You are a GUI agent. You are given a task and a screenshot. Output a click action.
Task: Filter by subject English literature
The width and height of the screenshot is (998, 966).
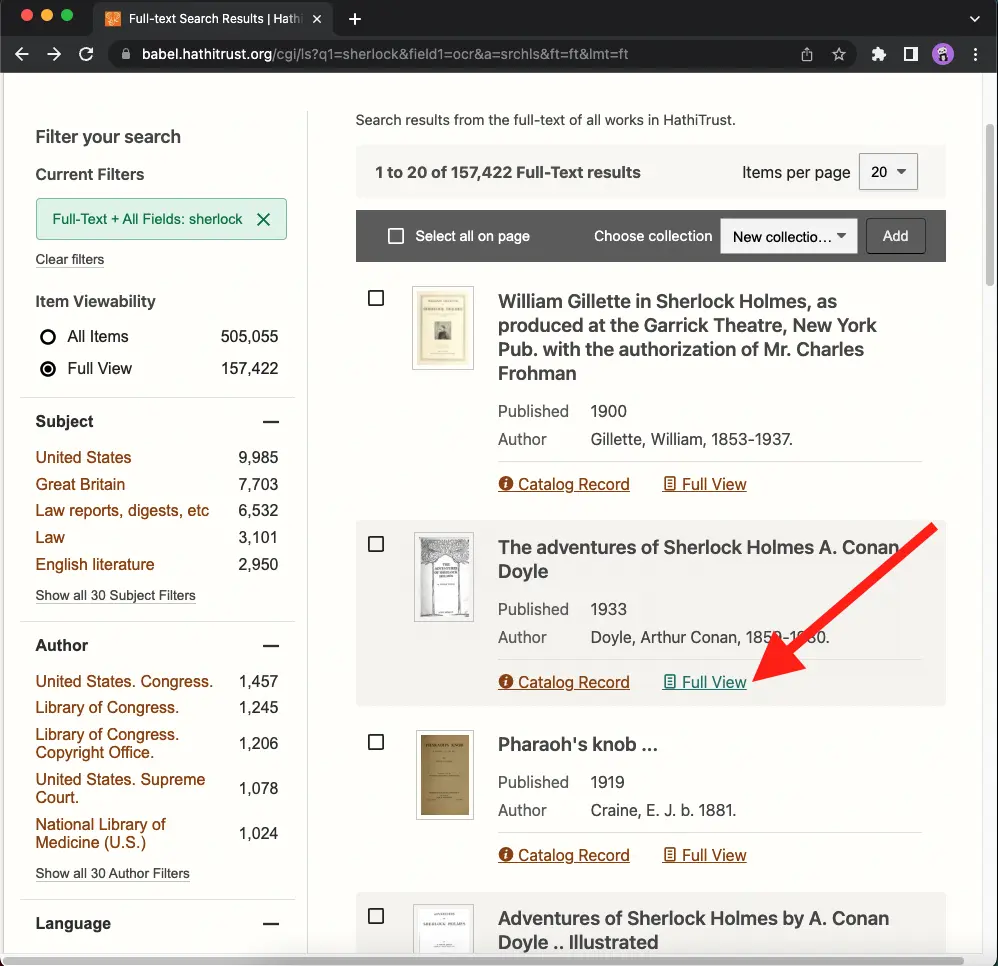pyautogui.click(x=95, y=564)
